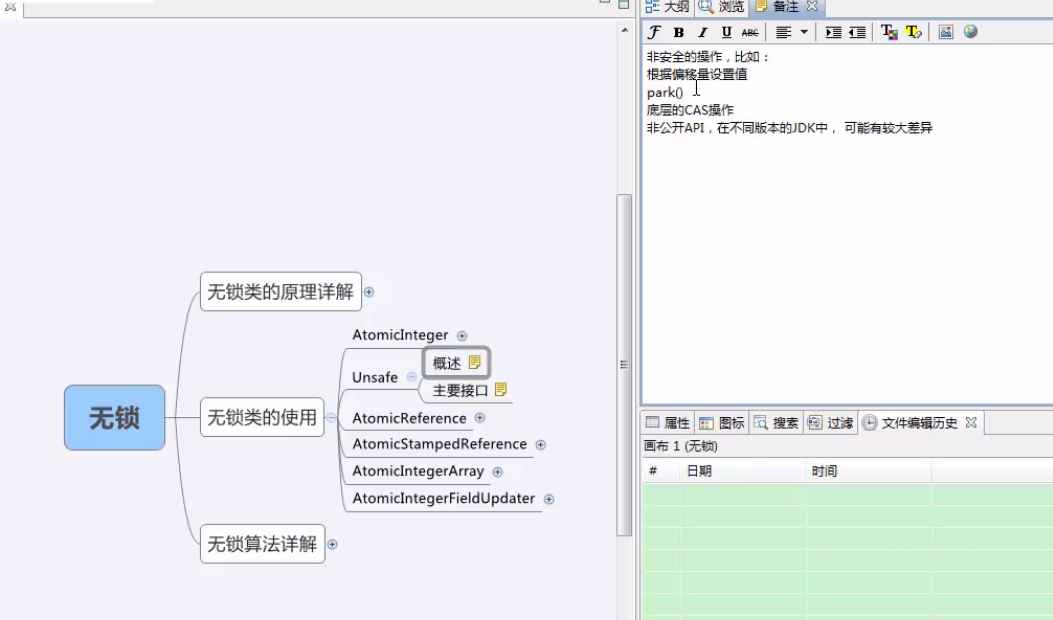Expand the AtomicReference subtopic
Image resolution: width=1053 pixels, height=620 pixels.
(x=479, y=418)
